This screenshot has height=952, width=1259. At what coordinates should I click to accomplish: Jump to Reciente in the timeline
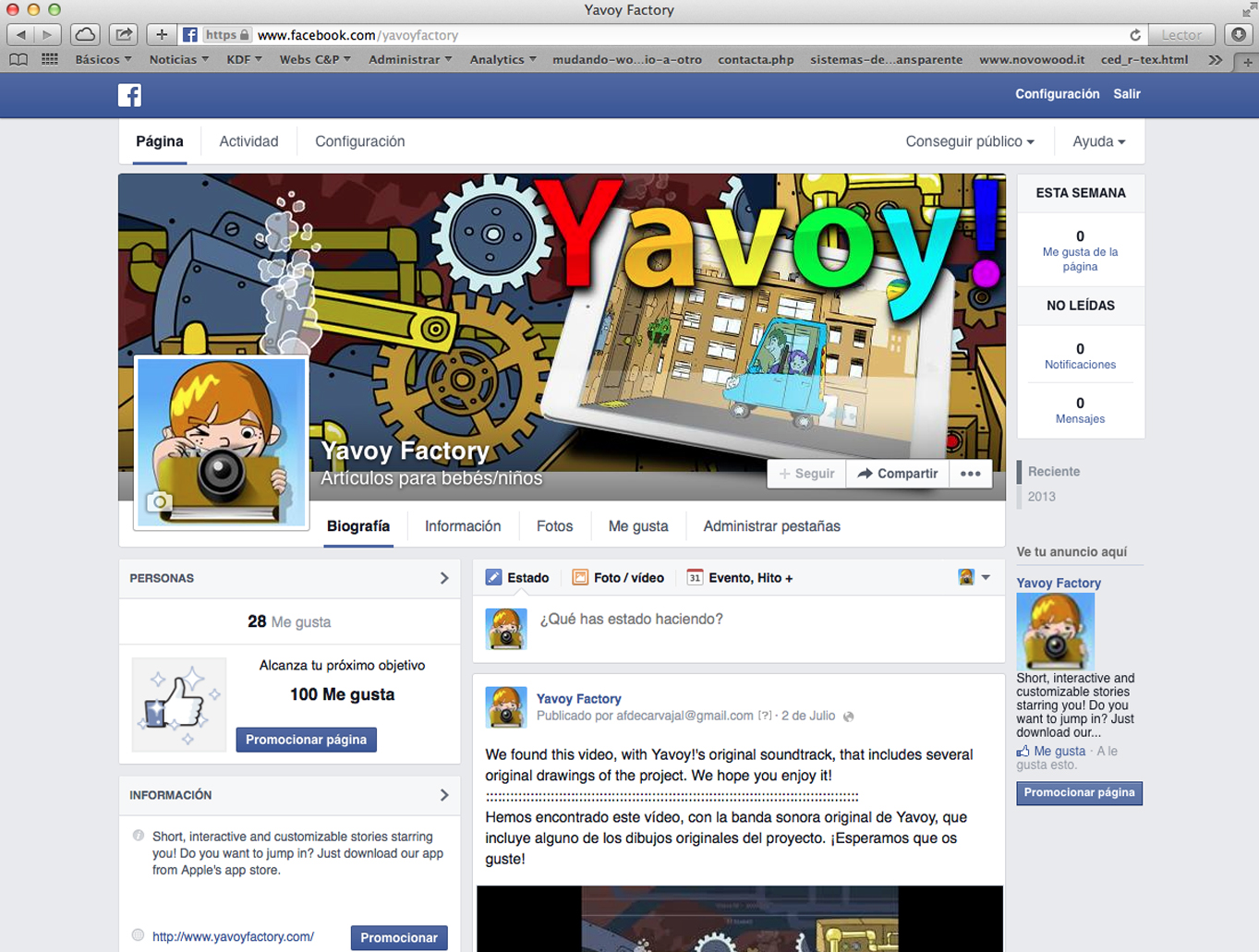1054,472
